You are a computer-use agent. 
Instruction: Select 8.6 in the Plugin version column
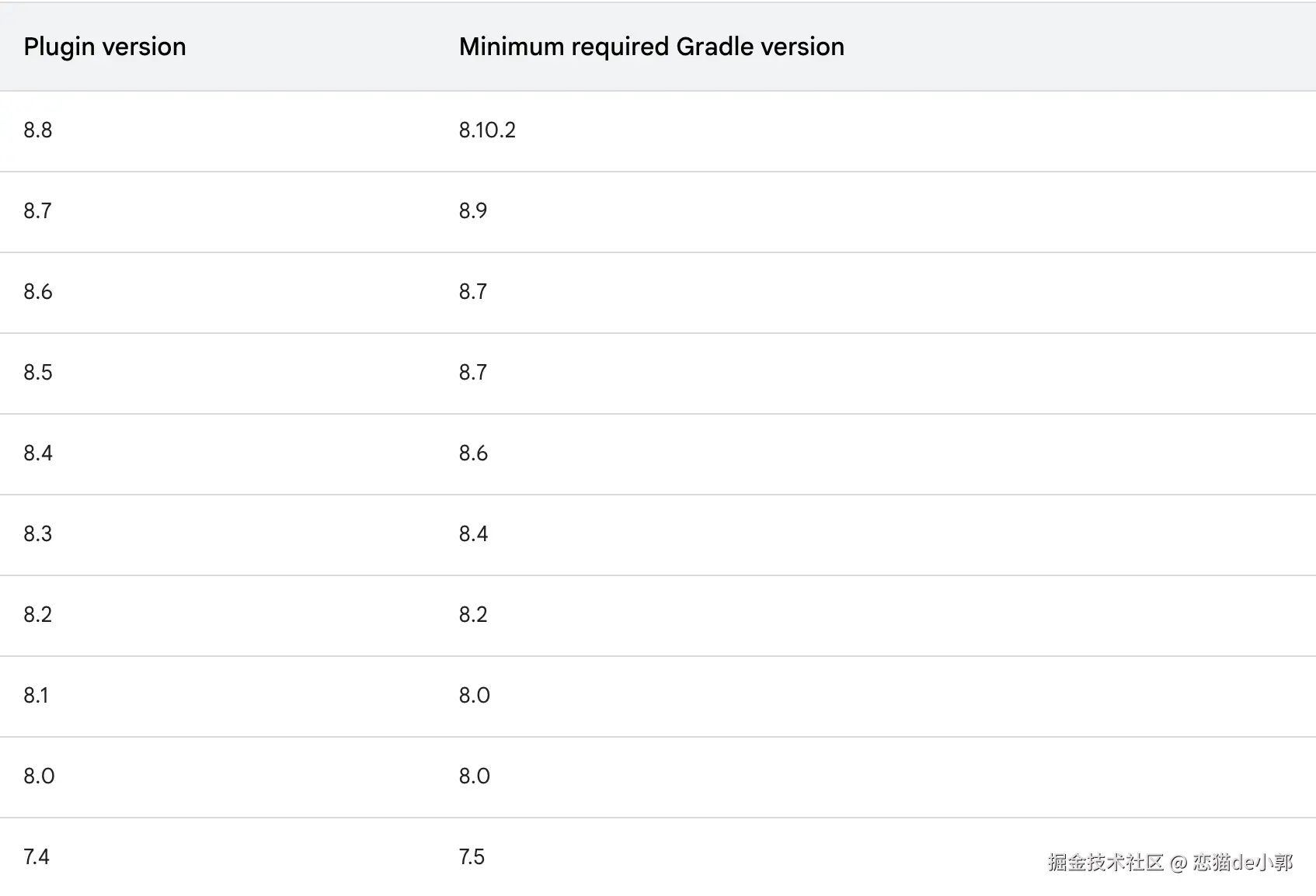click(38, 291)
